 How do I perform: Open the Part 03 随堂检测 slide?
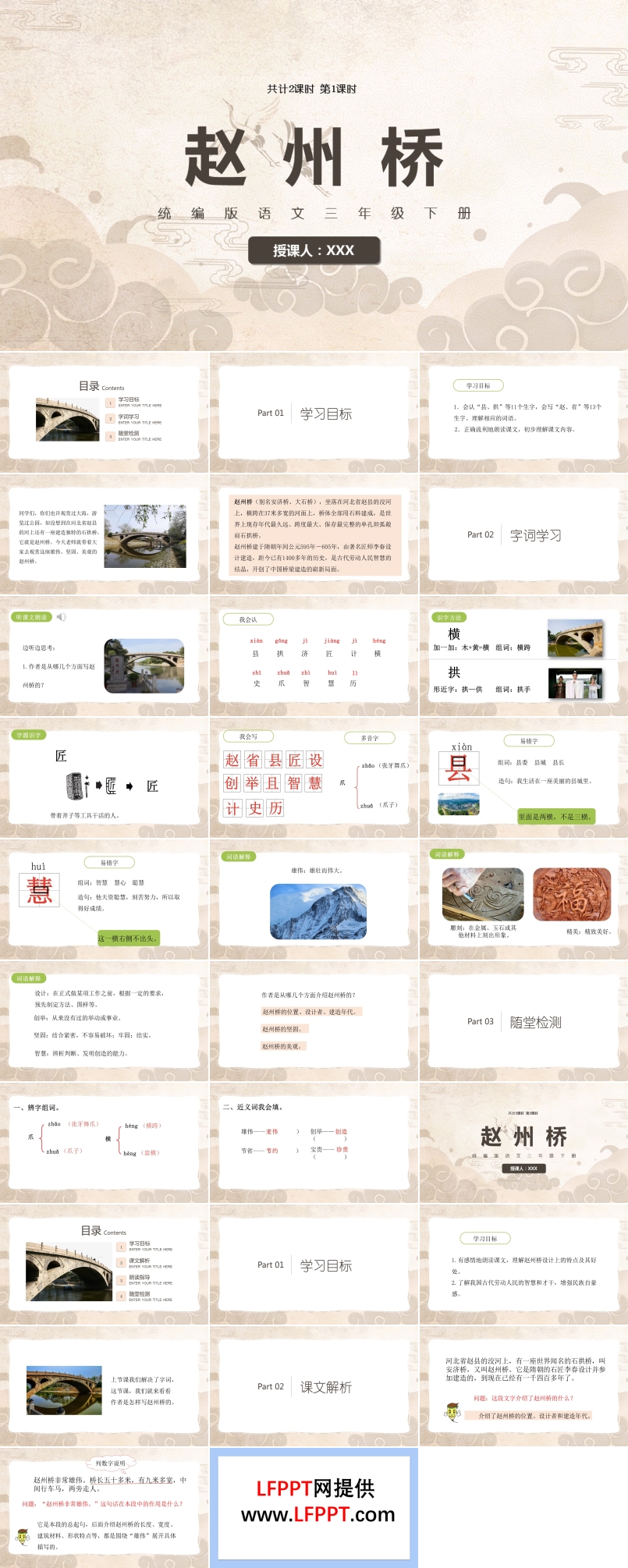[523, 1021]
